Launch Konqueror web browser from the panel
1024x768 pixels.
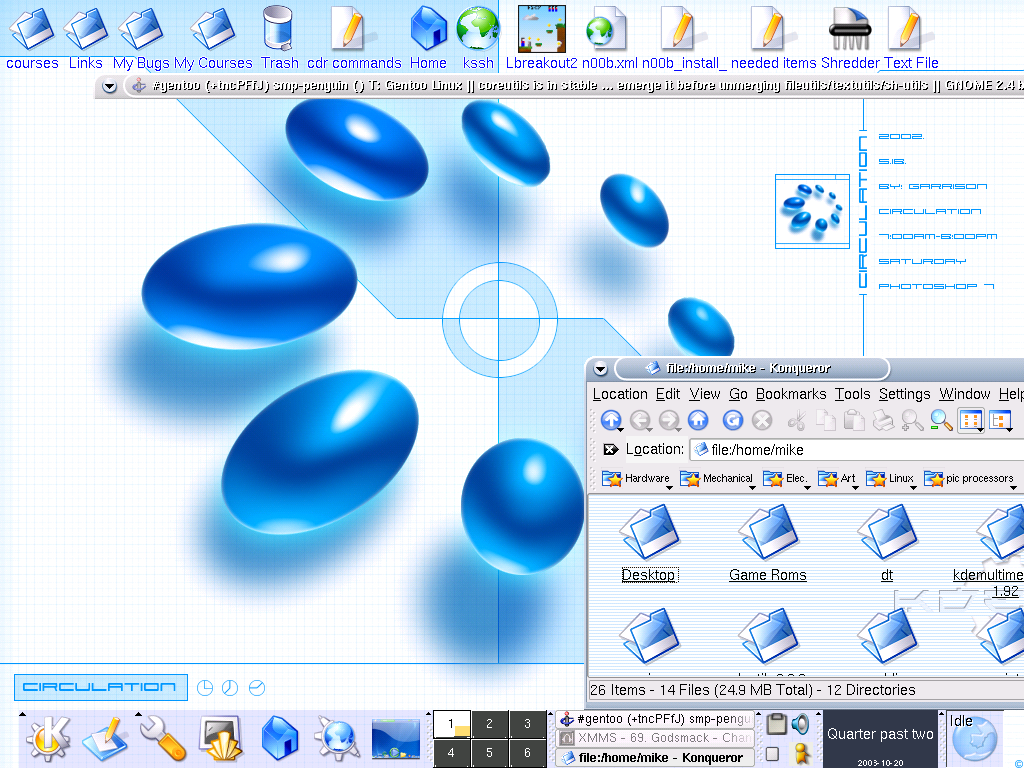336,738
